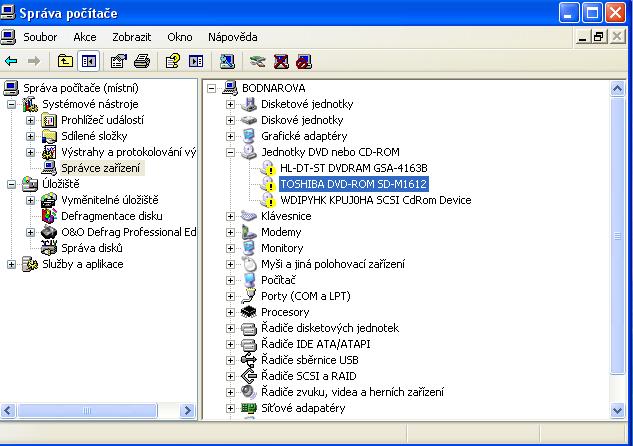This screenshot has width=633, height=446.
Task: Click warning icon of HL-DT-ST DVDRAM
Action: point(268,168)
